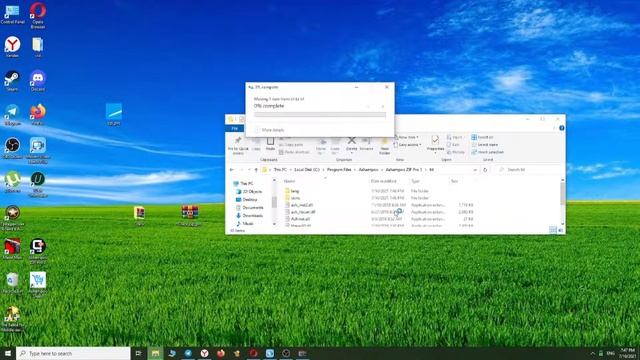Switch to details view in Explorer status bar
Viewport: 640px width, 360px height.
(x=553, y=231)
